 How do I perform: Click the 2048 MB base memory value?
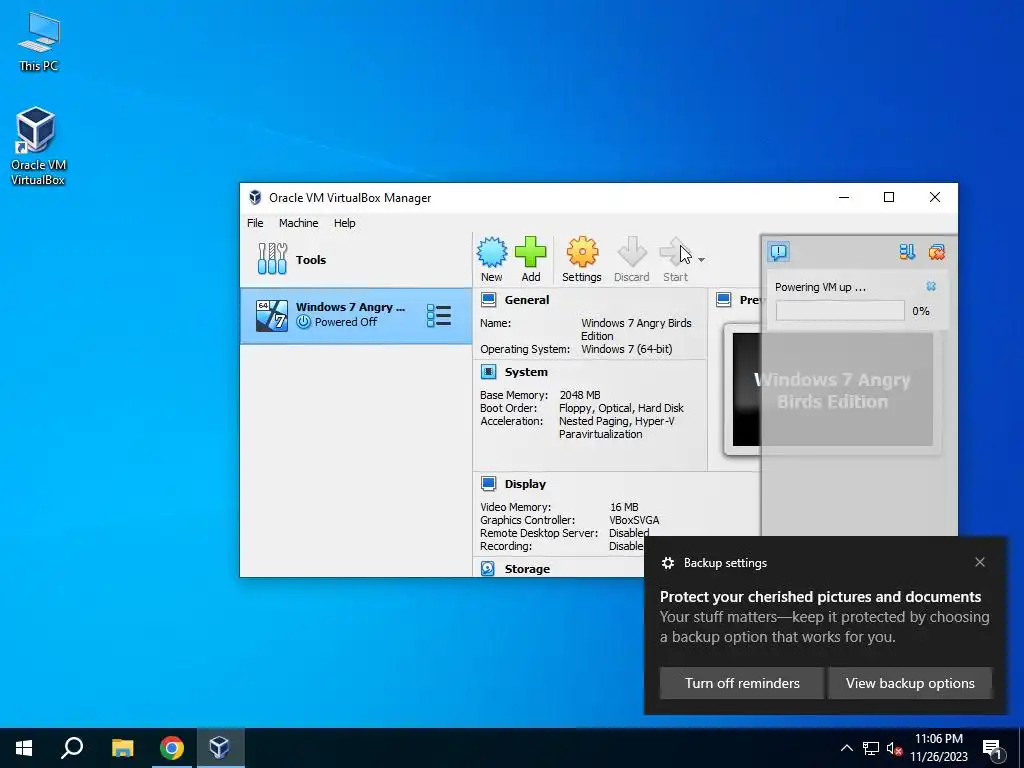tap(580, 395)
